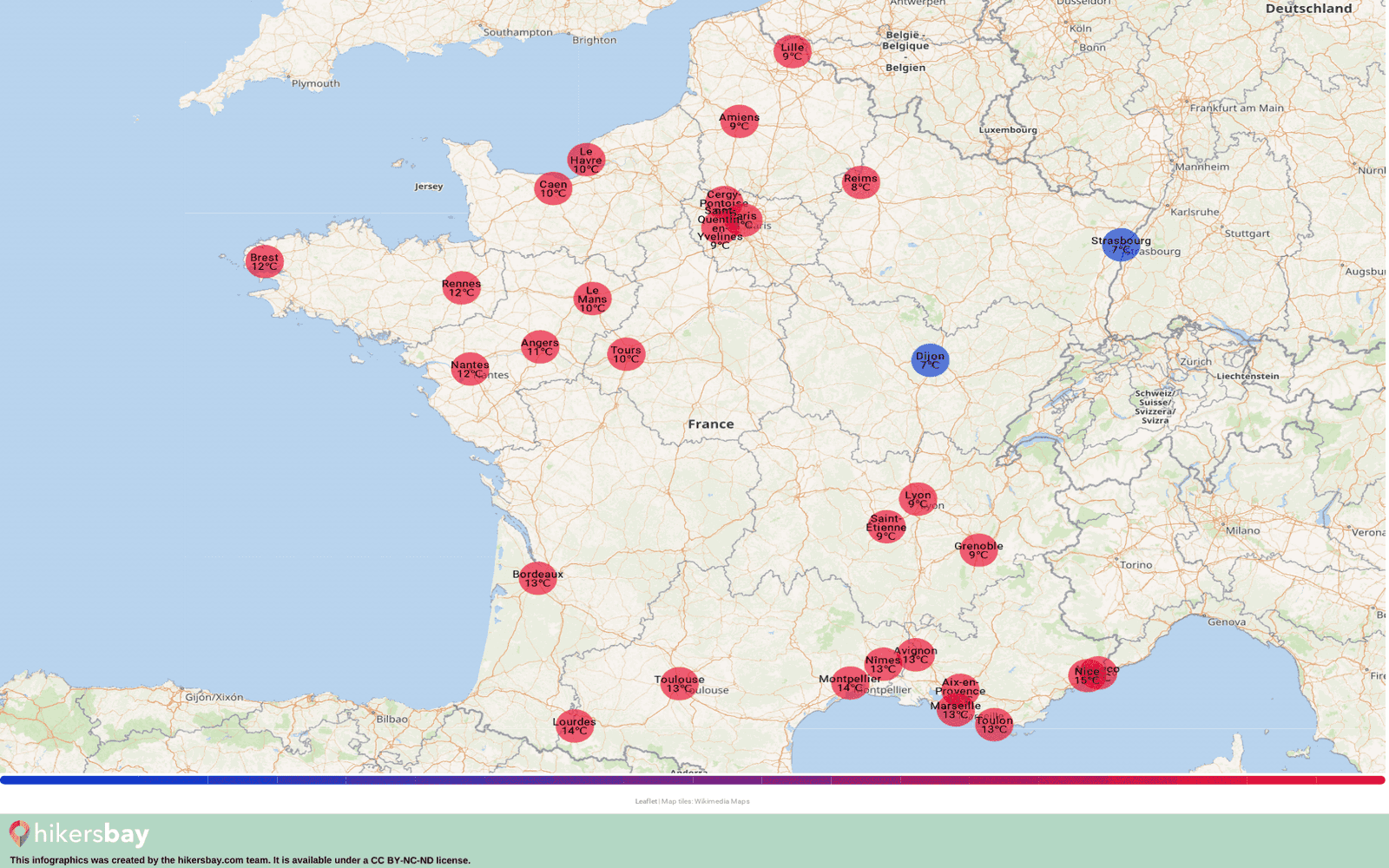Click the Deutschland country label
1389x868 pixels.
click(1308, 9)
